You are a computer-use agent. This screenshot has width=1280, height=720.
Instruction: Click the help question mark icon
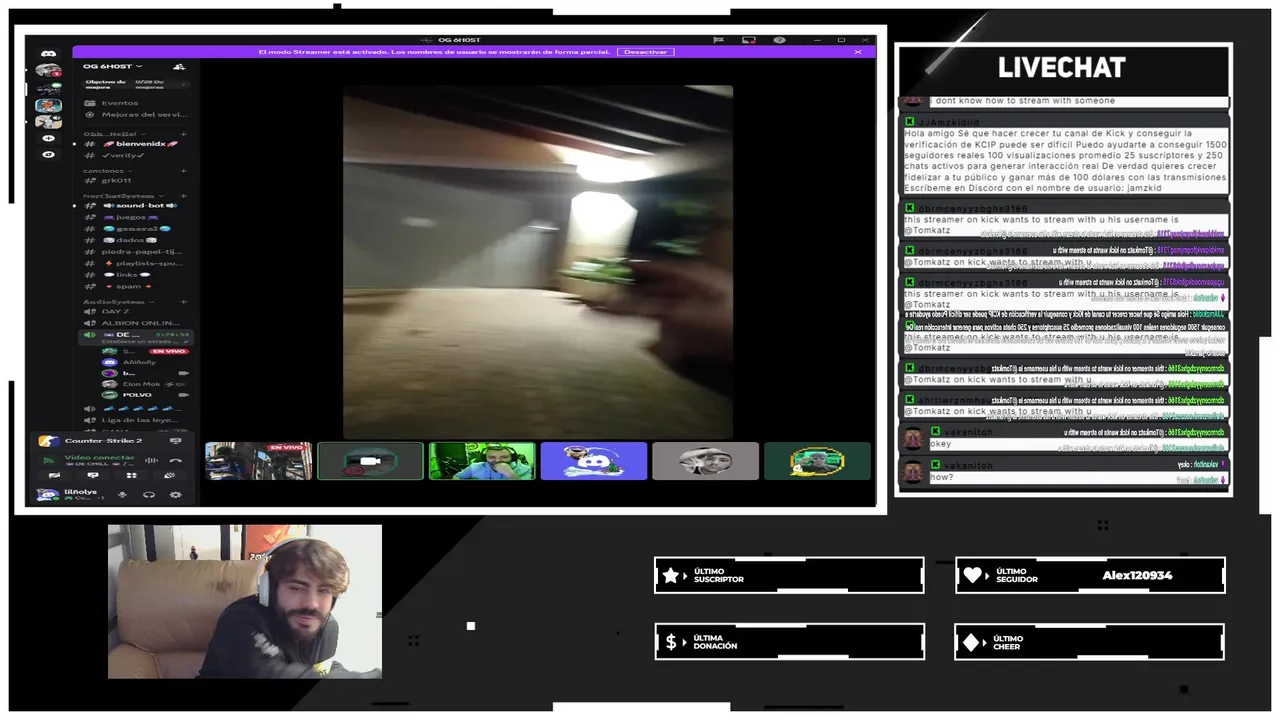(x=779, y=40)
